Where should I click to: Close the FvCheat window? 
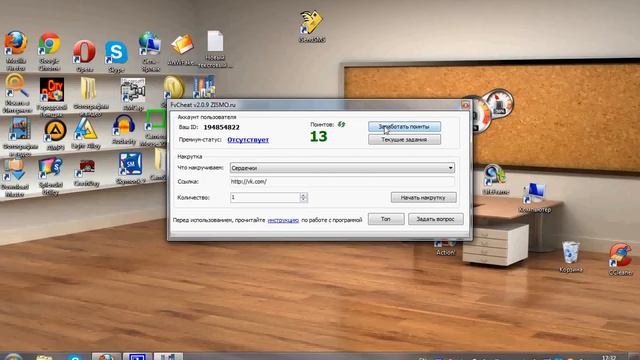click(x=465, y=105)
